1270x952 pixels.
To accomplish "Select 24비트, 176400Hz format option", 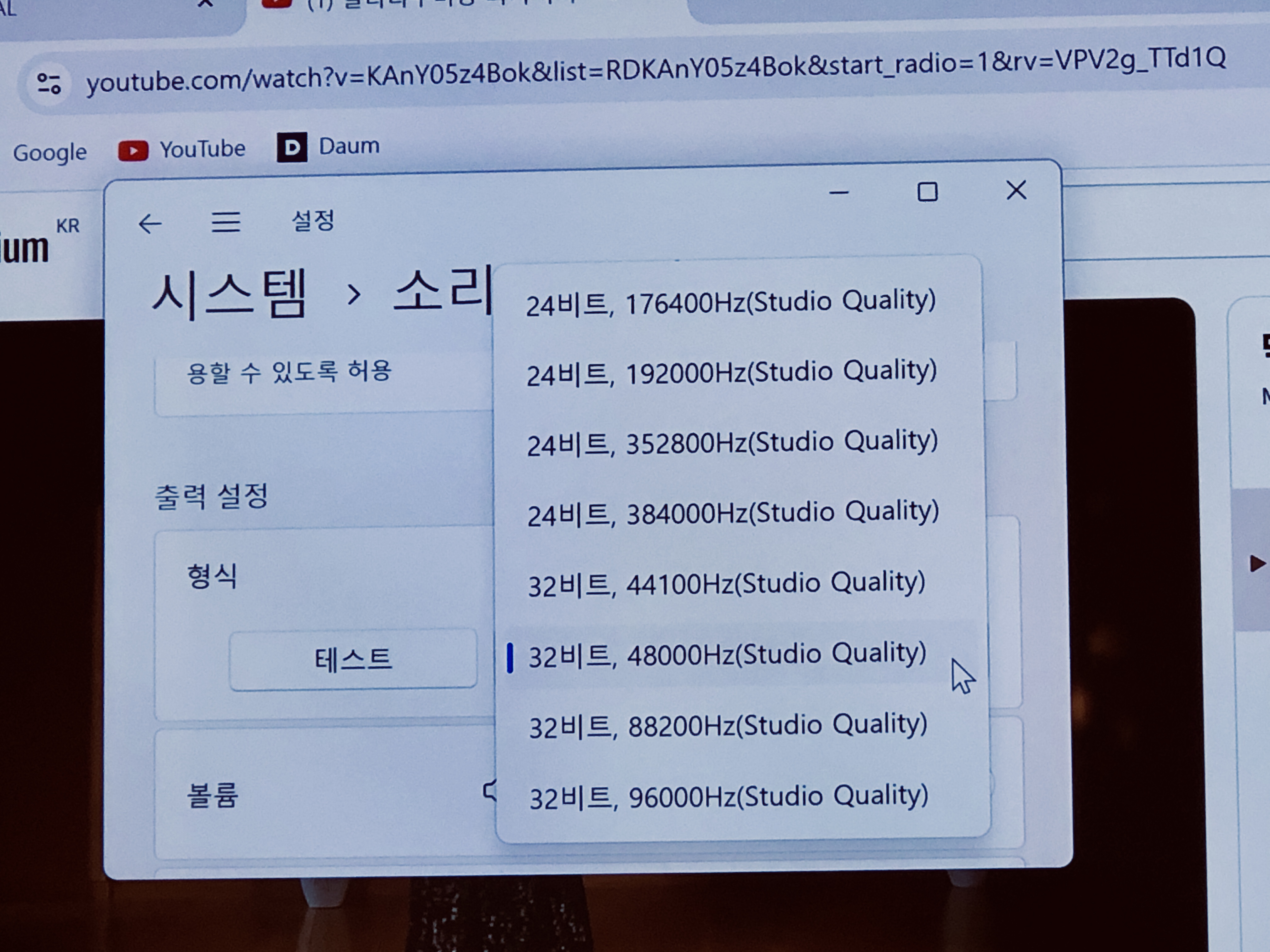I will [x=730, y=303].
